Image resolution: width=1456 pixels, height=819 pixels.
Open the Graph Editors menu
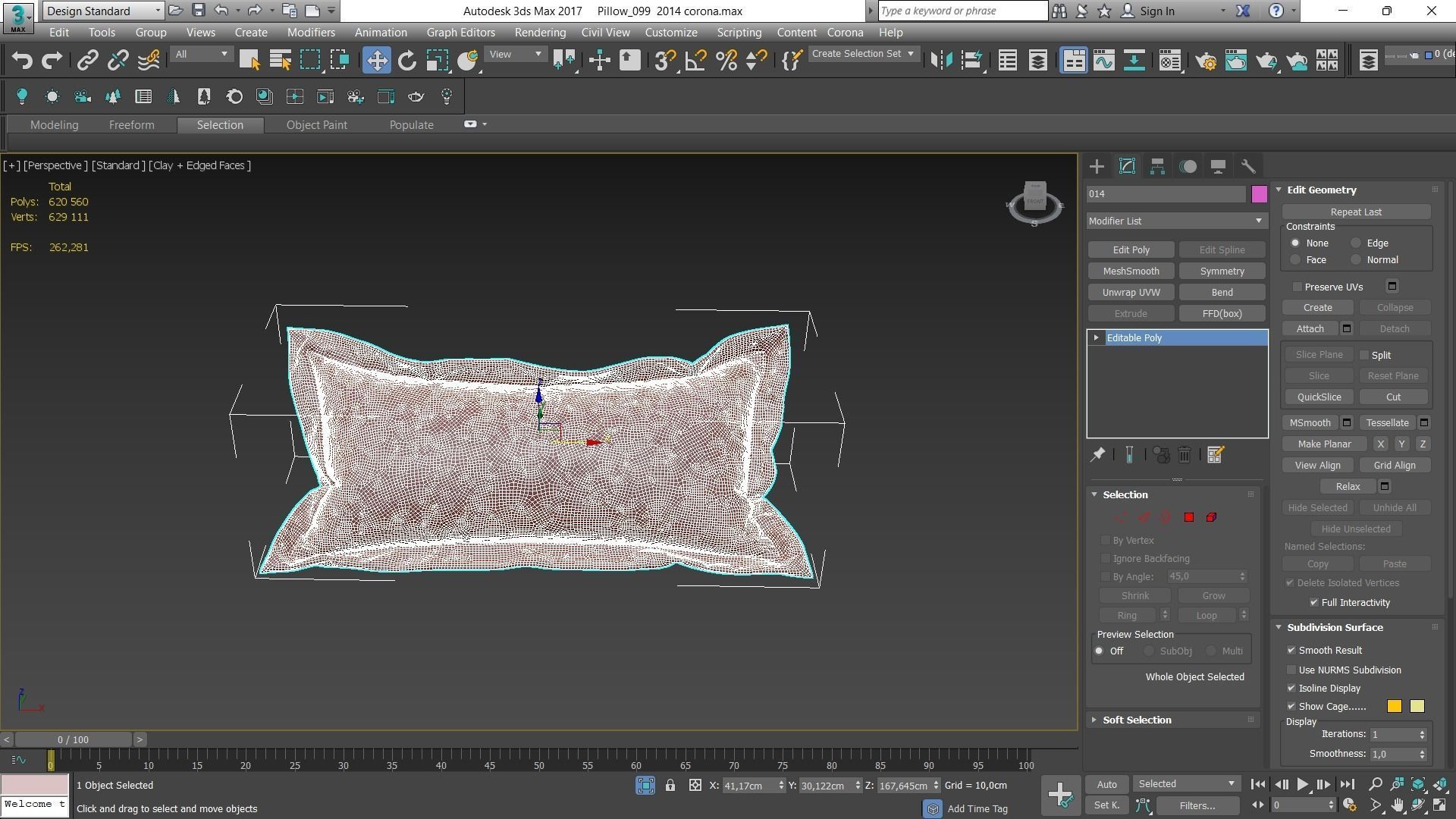pyautogui.click(x=460, y=33)
